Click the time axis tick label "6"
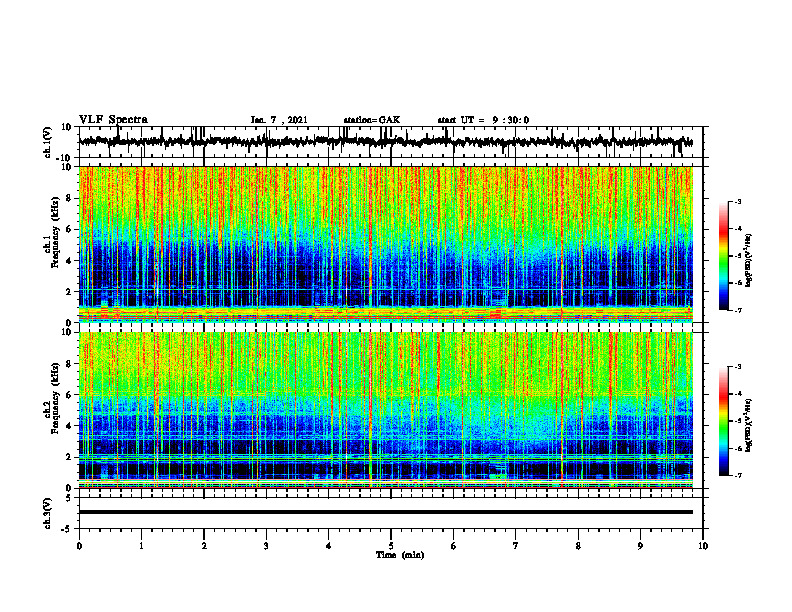Image resolution: width=792 pixels, height=612 pixels. (x=454, y=545)
